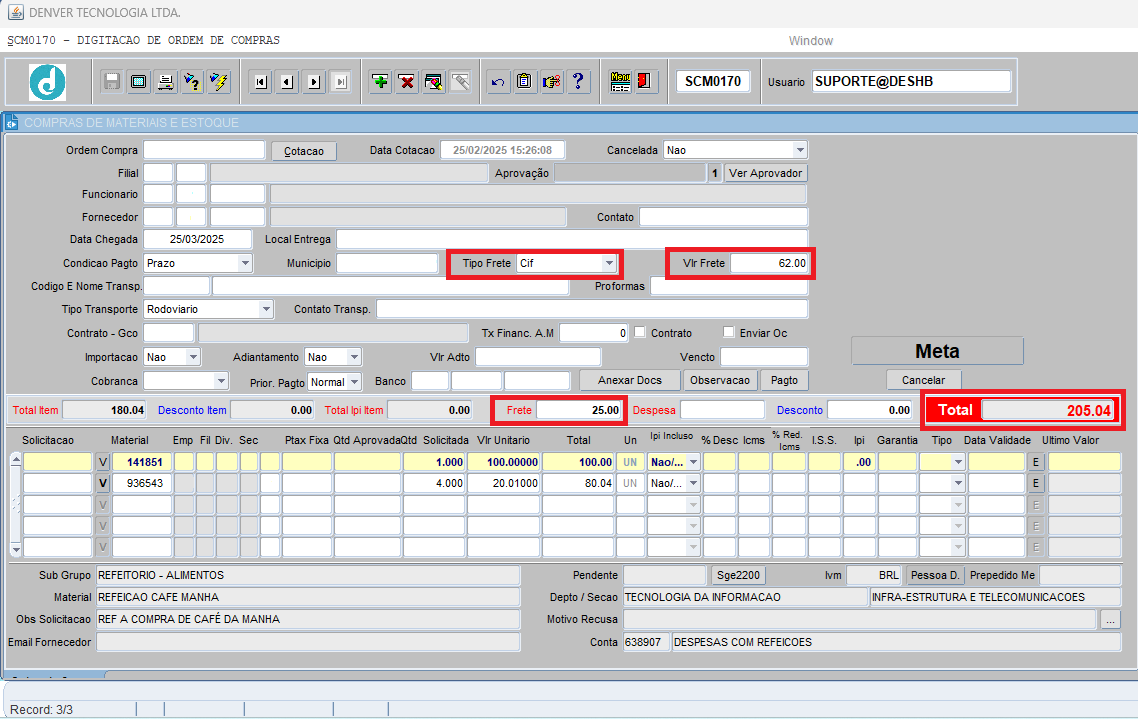Click the Cancelar button
The height and width of the screenshot is (719, 1138).
point(924,380)
